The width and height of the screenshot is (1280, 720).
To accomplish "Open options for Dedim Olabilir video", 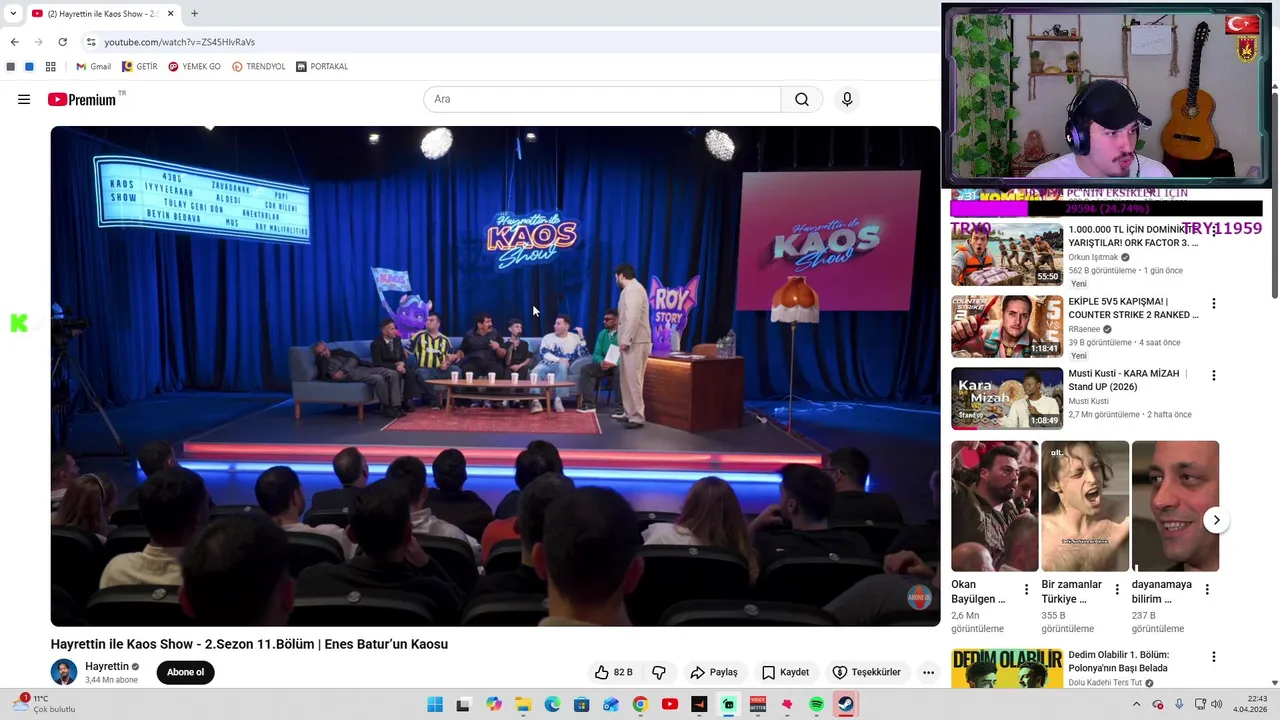I will pos(1214,657).
